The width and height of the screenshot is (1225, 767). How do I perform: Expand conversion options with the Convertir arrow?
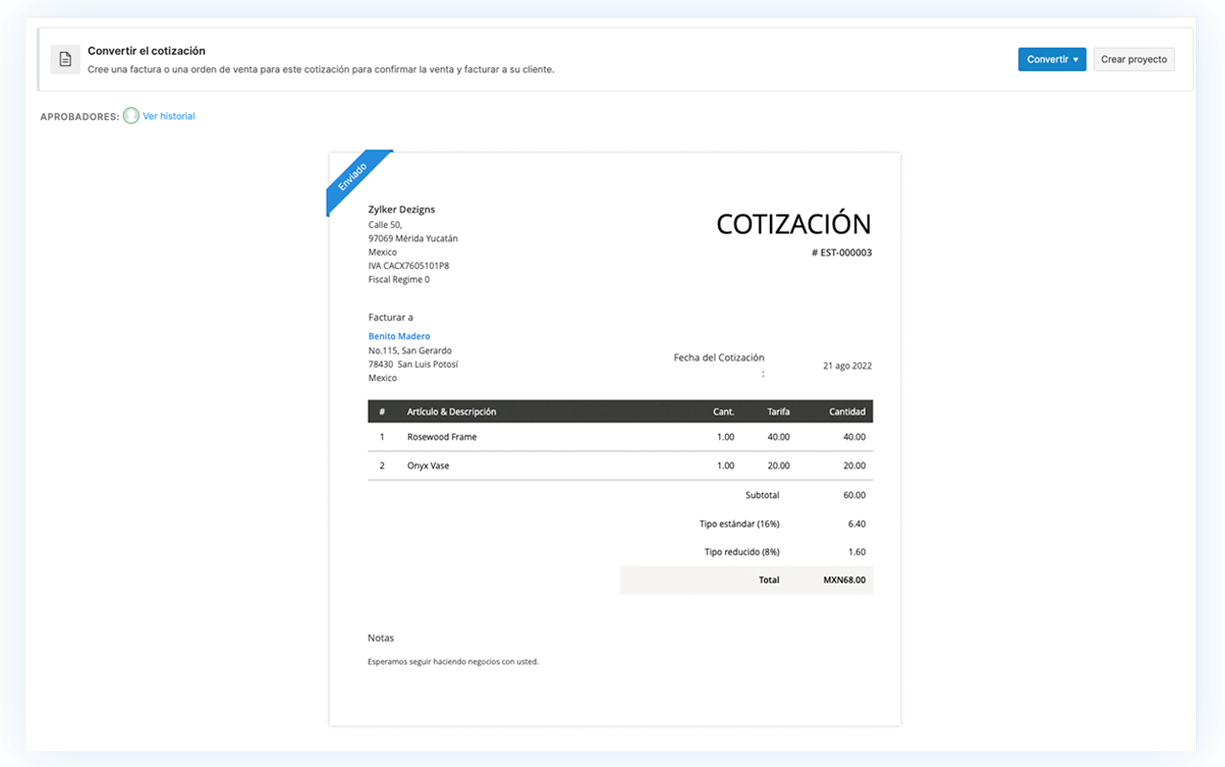coord(1073,59)
